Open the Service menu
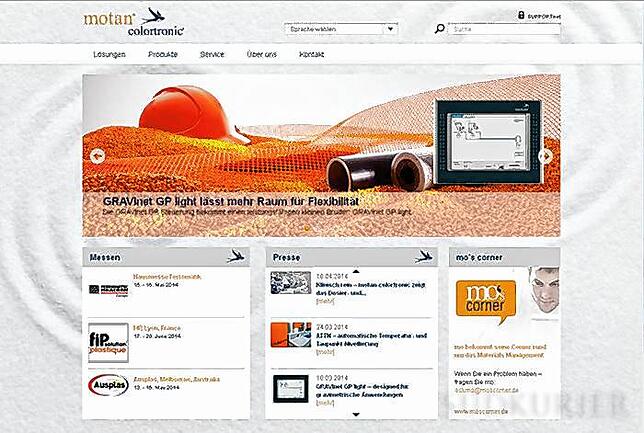 tap(212, 54)
